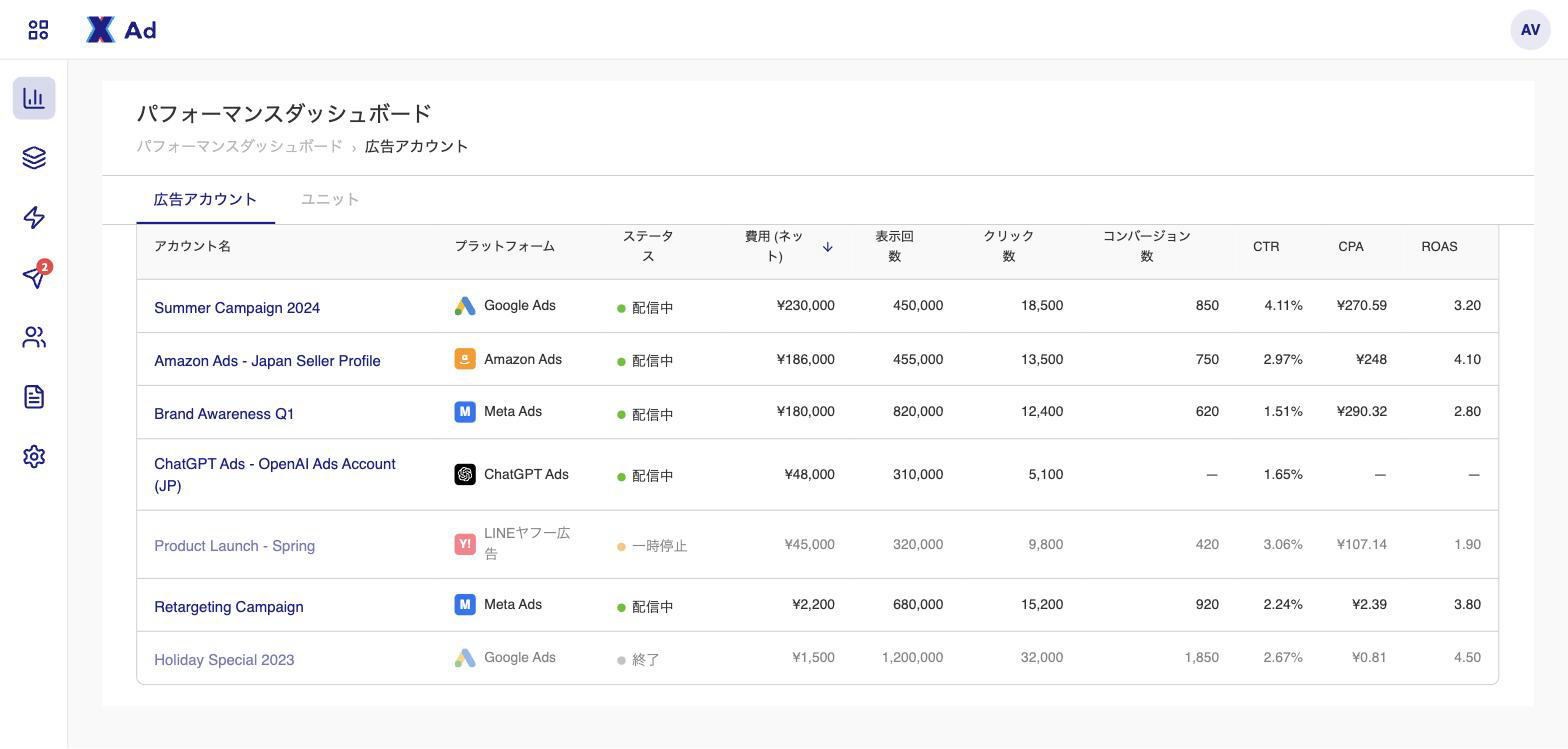Click ¥290.32 CPA value

pos(1362,411)
